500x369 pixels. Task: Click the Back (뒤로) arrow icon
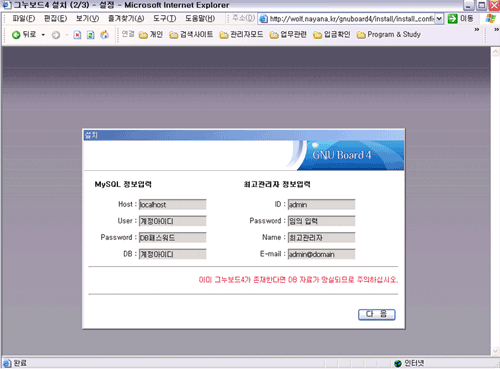pyautogui.click(x=16, y=35)
